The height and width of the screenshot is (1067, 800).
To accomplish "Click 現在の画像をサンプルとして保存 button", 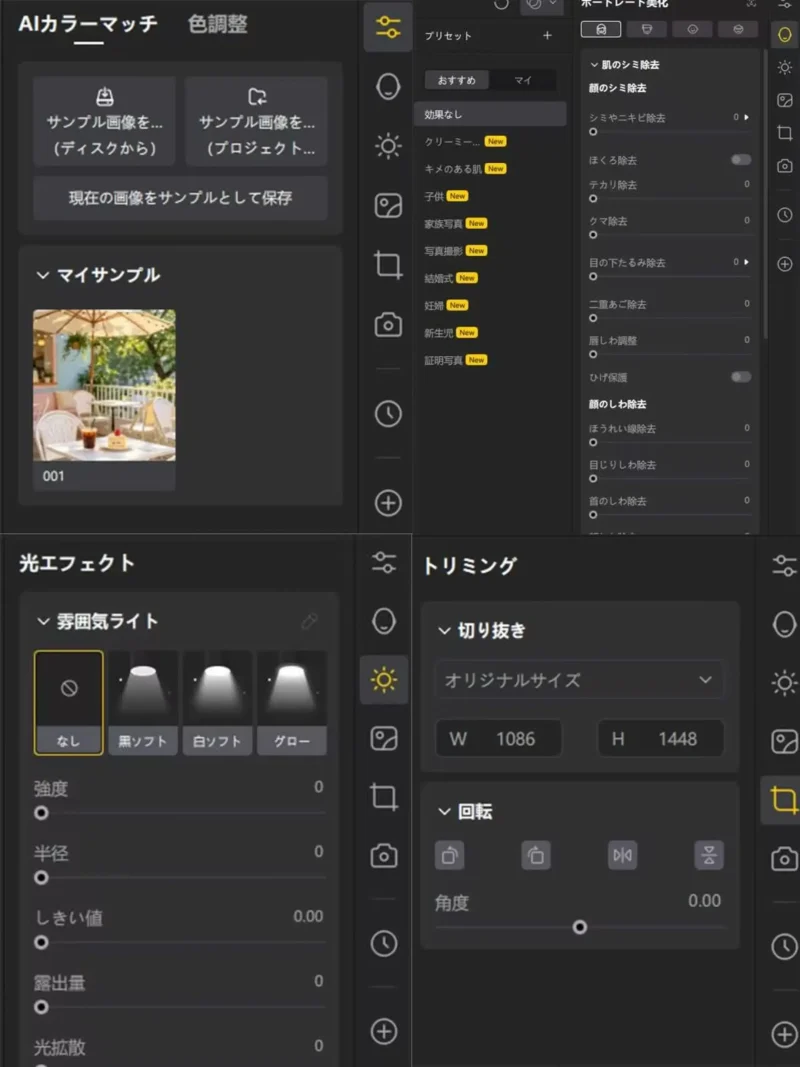I will pyautogui.click(x=180, y=198).
